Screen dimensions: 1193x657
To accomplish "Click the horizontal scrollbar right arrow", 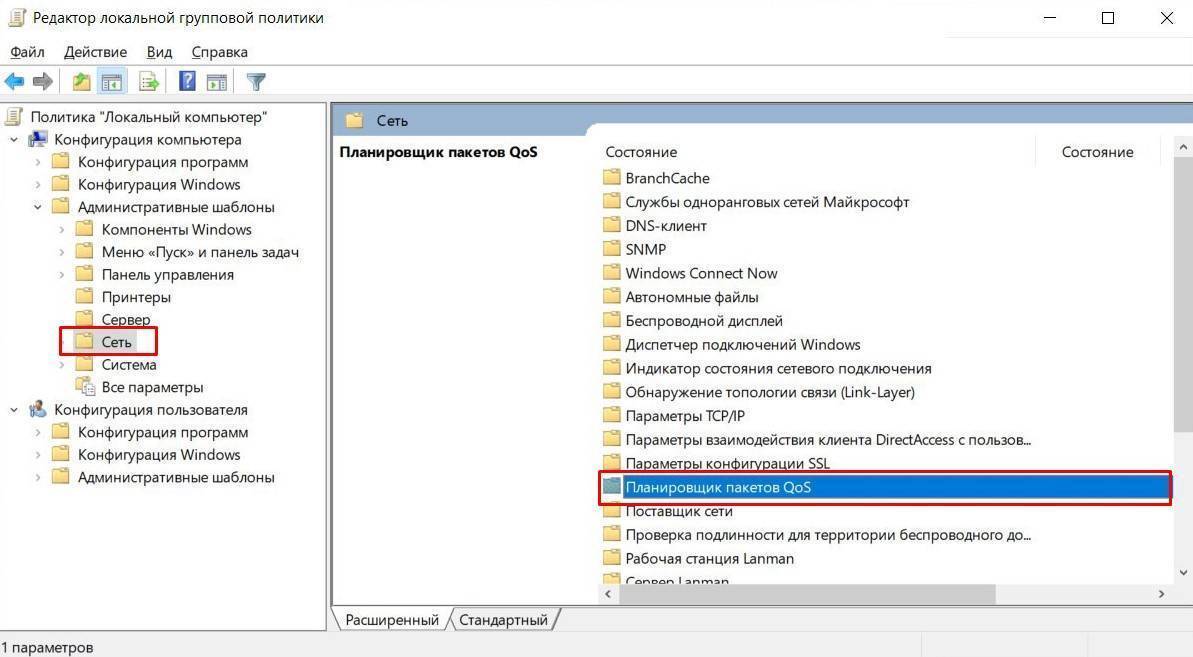I will (x=1161, y=594).
